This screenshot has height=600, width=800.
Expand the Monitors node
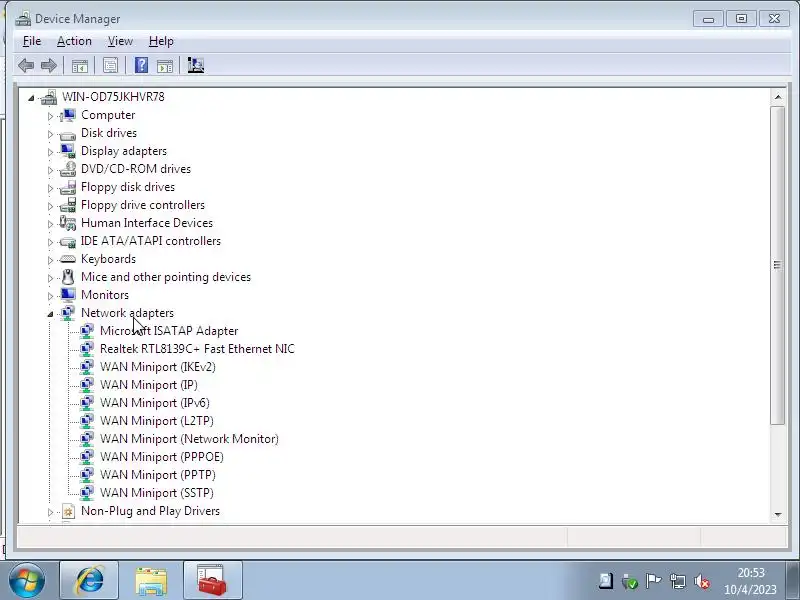[x=50, y=295]
